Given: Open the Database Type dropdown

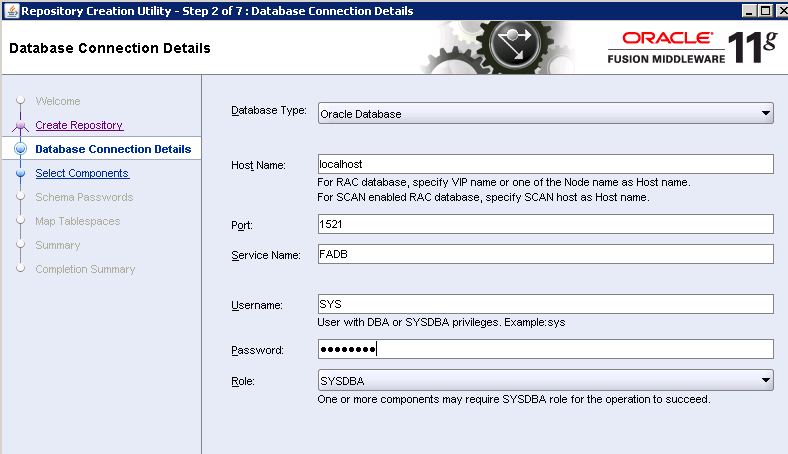Looking at the screenshot, I should click(545, 114).
